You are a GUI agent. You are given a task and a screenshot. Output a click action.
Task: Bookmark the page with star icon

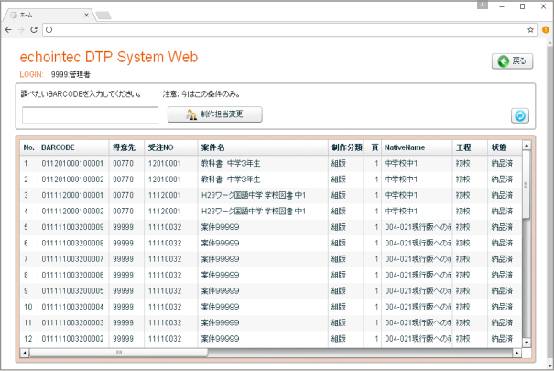(530, 30)
